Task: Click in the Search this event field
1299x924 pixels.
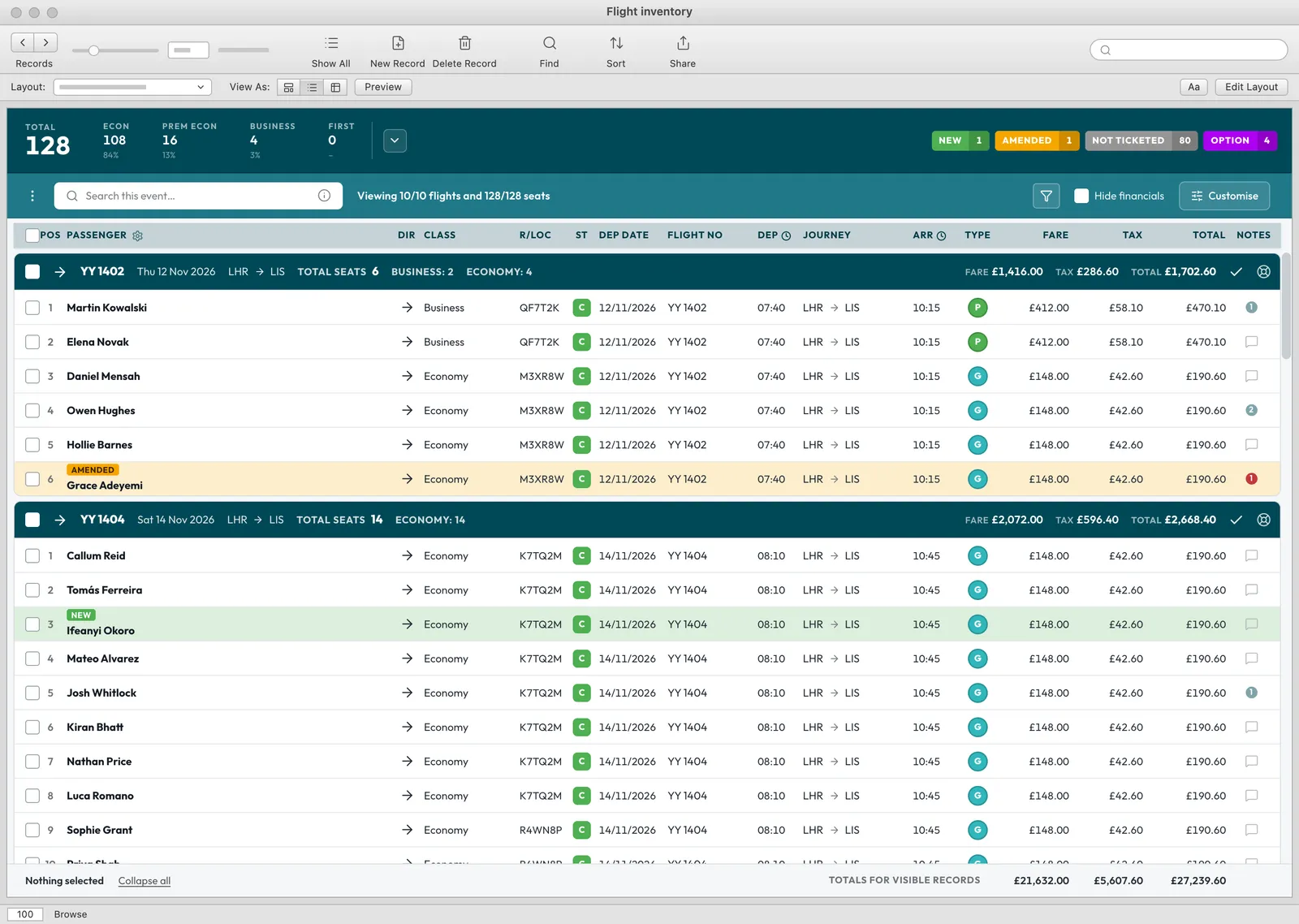Action: 198,196
